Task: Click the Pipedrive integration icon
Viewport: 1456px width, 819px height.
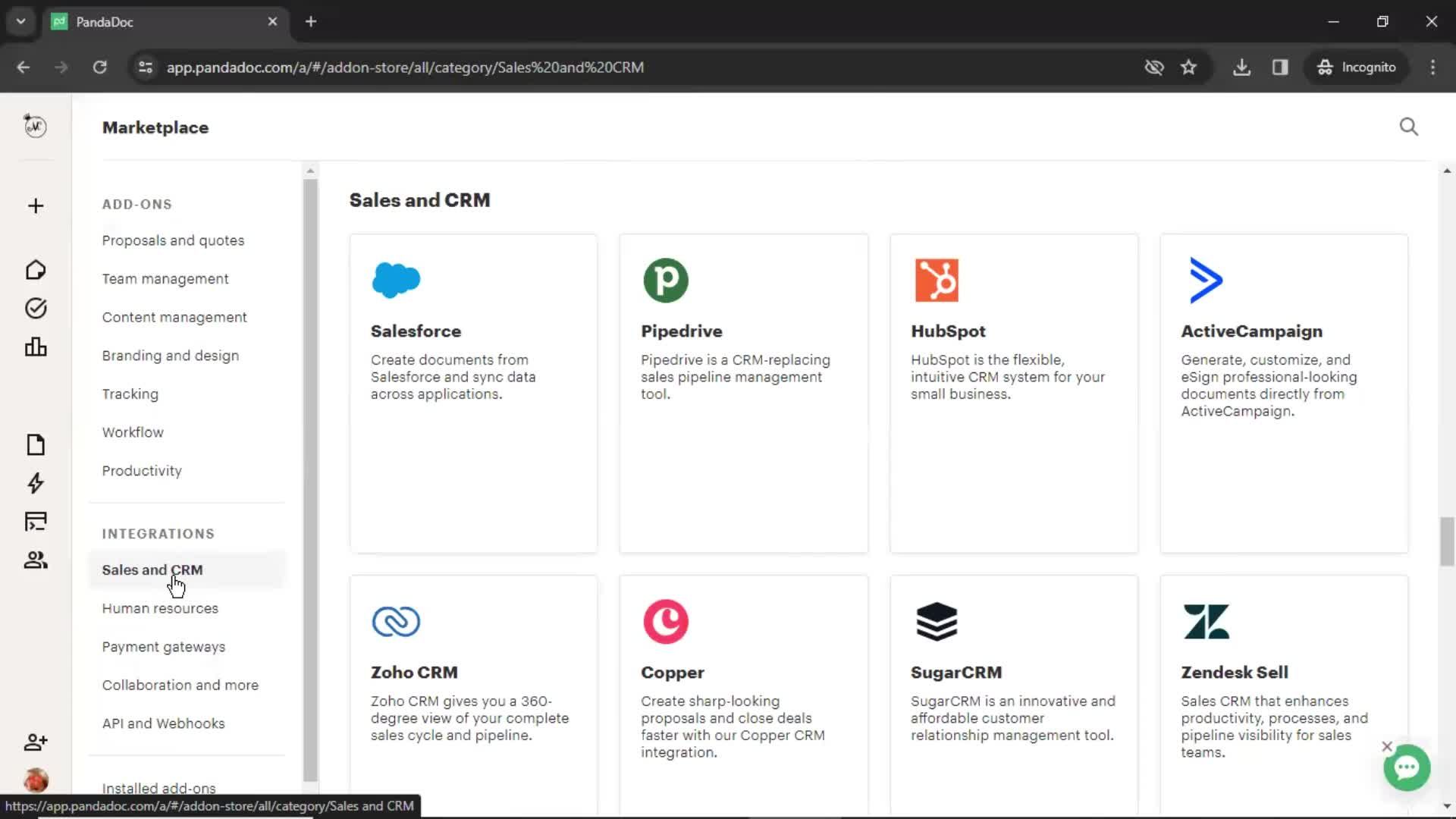Action: point(666,280)
